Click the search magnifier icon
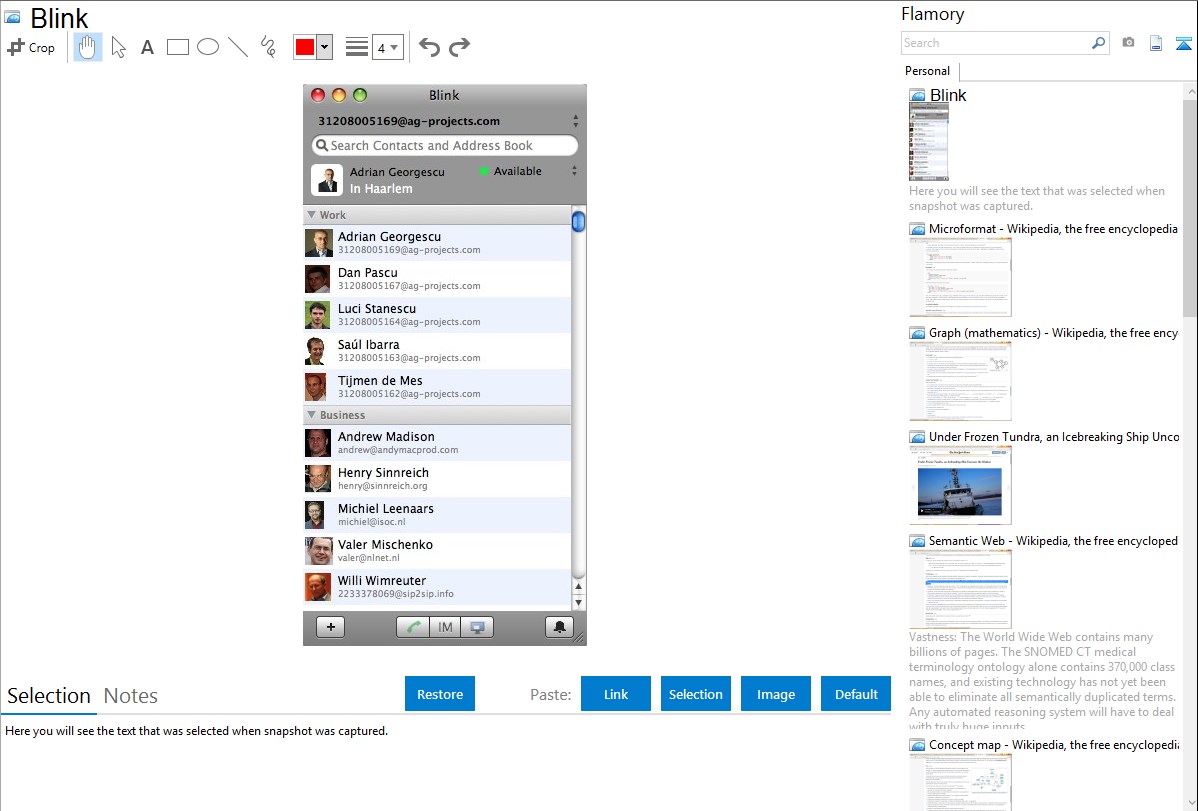Screen dimensions: 1198x811 1098,43
